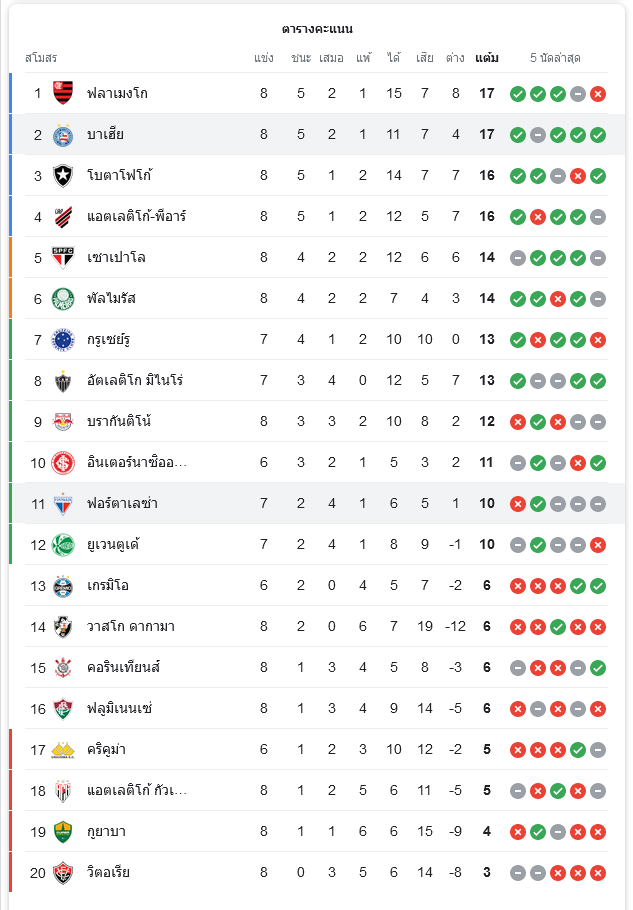Open team name ฟลาเมงโก
The image size is (633, 910).
[117, 93]
